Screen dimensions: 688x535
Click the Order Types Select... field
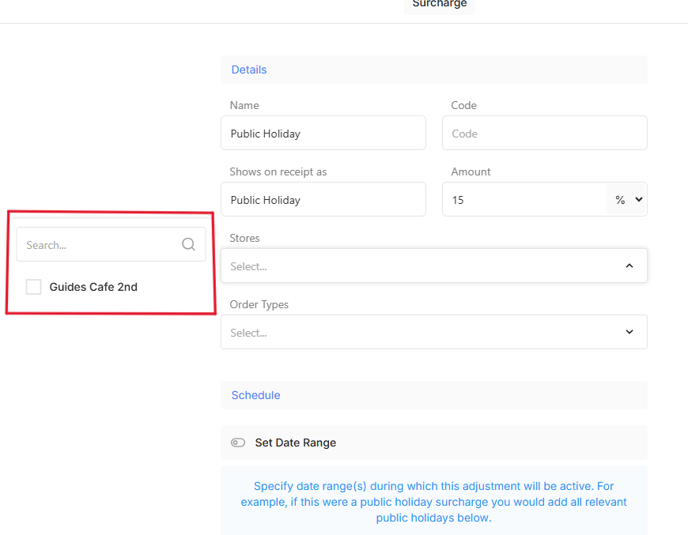[x=420, y=332]
